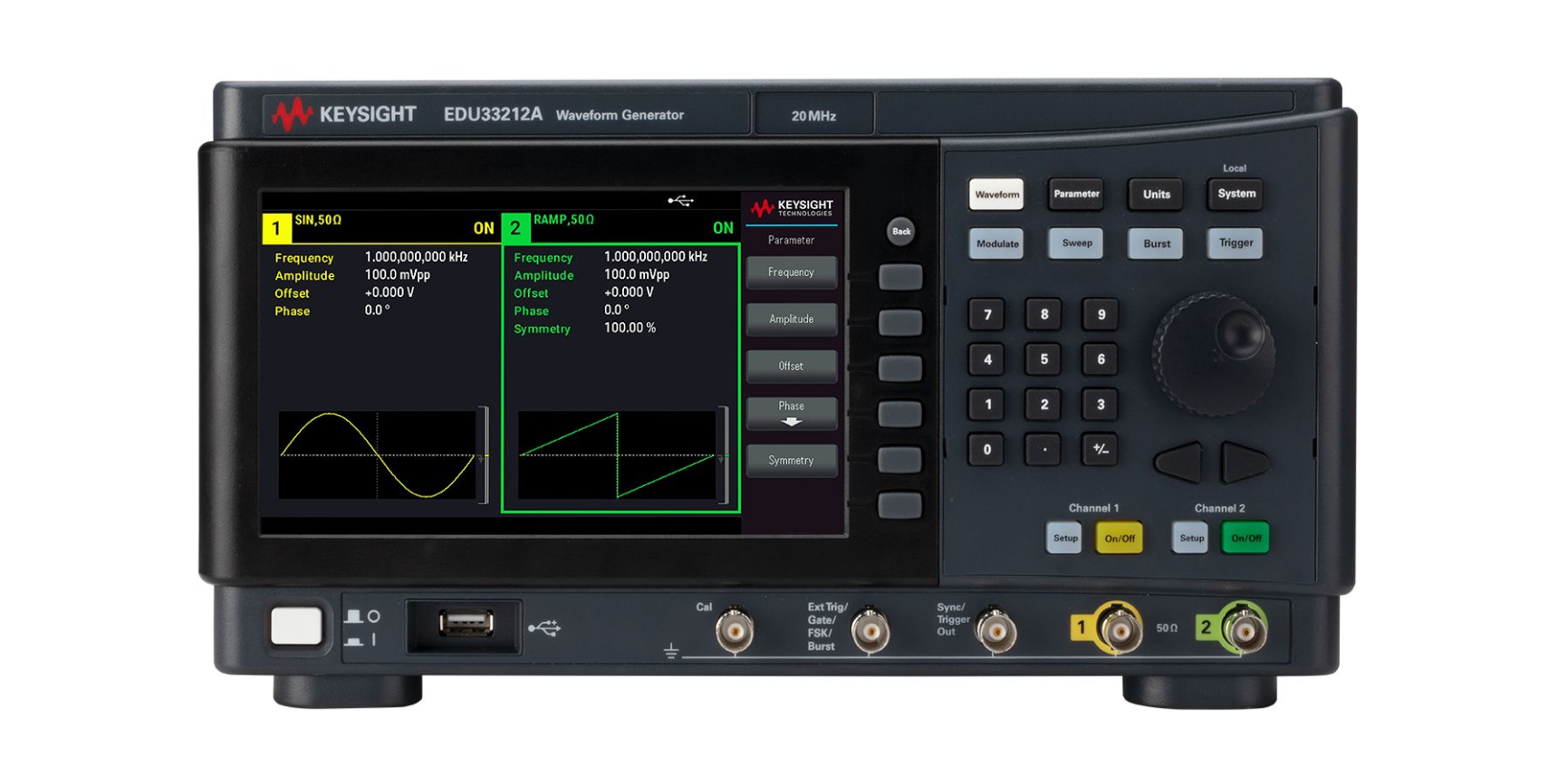The image size is (1548, 784).
Task: Click the left arrow cursor key
Action: point(1179,463)
